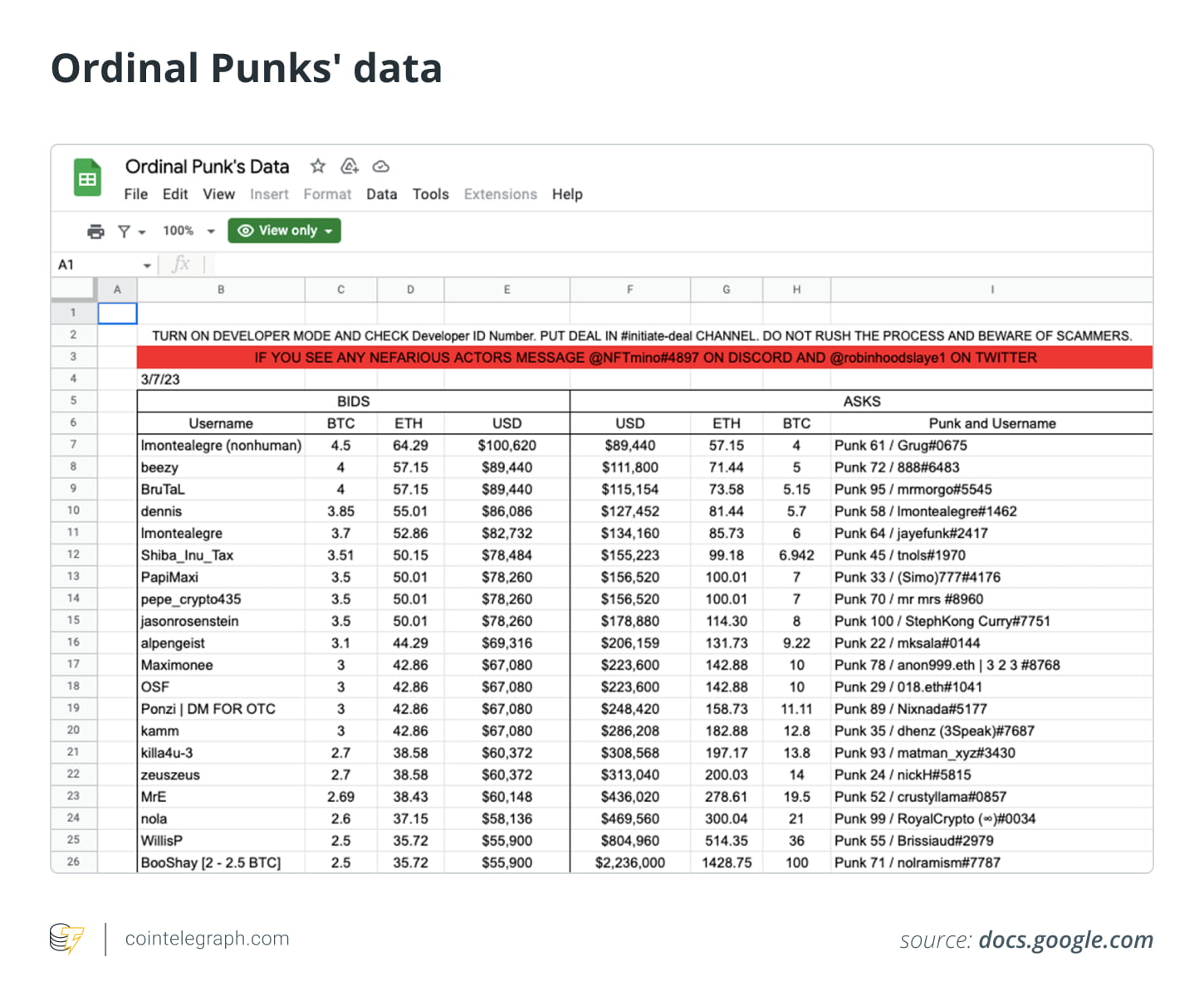
Task: Click the Ponzi | DM FOR OTC cell
Action: click(x=221, y=709)
